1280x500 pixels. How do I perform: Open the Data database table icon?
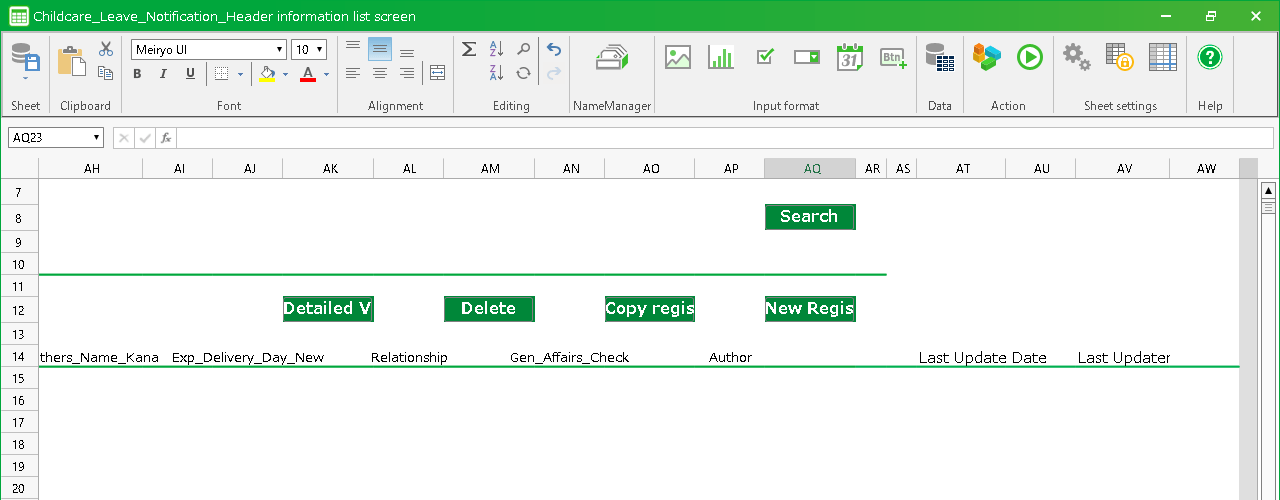coord(939,58)
